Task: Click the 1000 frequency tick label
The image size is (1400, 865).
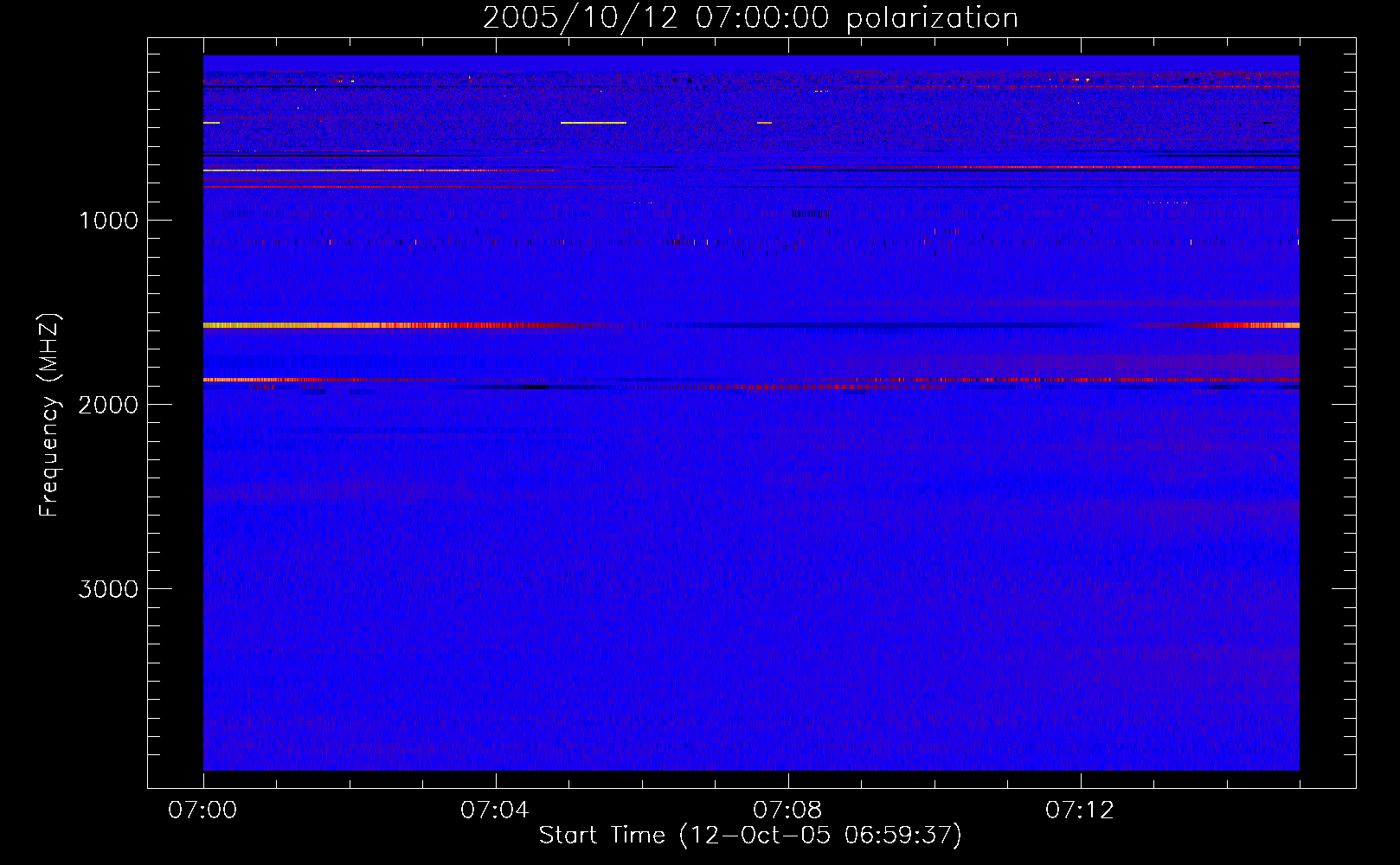Action: [x=108, y=221]
